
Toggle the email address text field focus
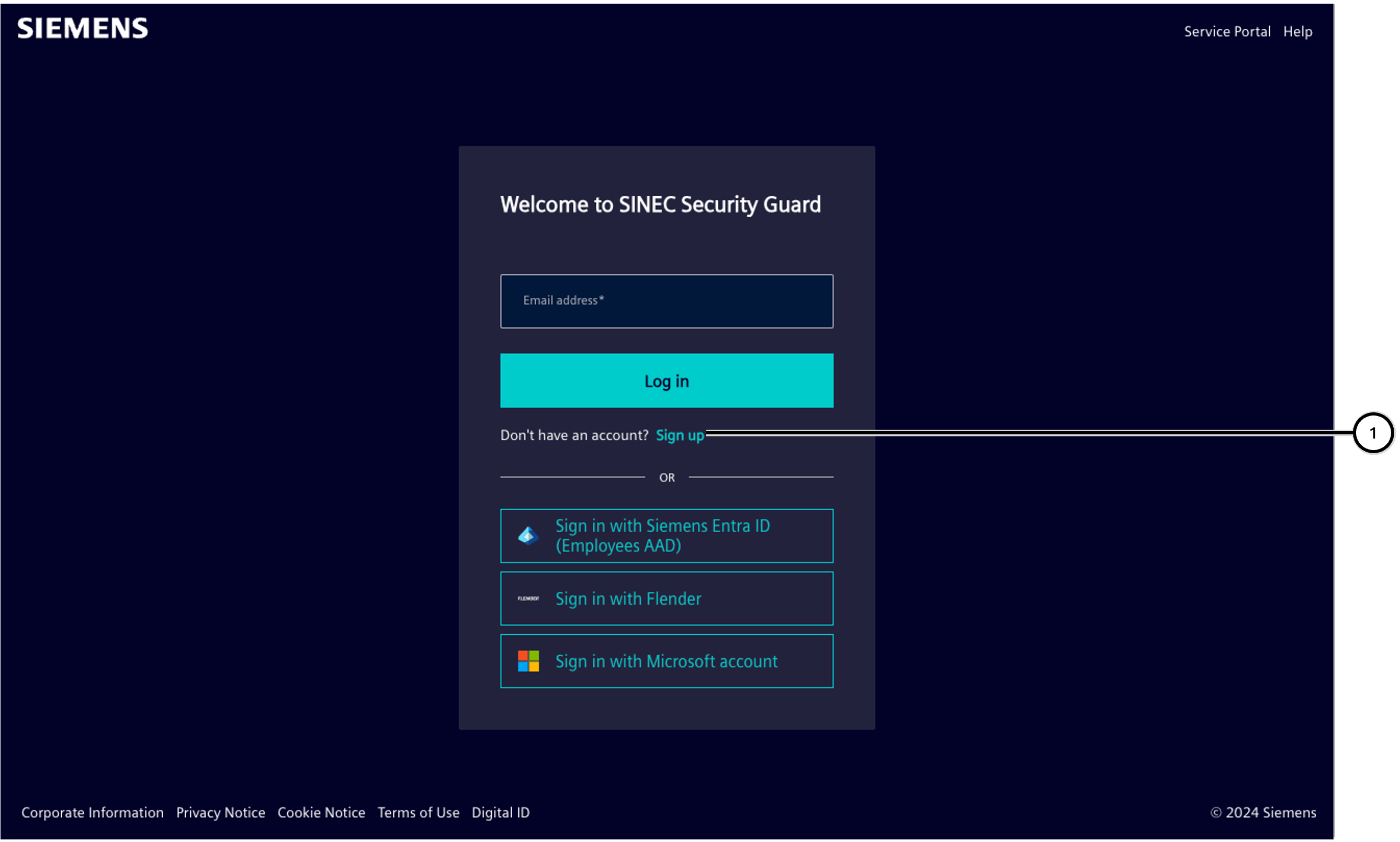(x=666, y=300)
